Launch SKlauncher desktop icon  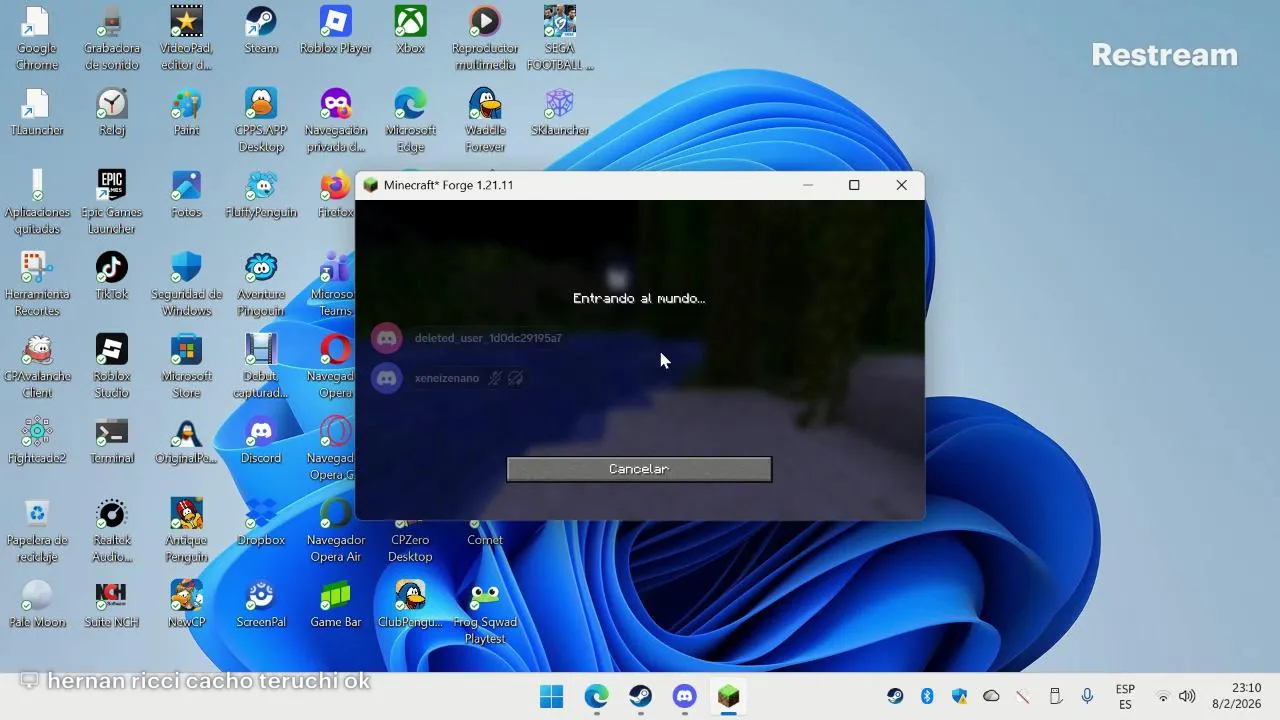[560, 112]
